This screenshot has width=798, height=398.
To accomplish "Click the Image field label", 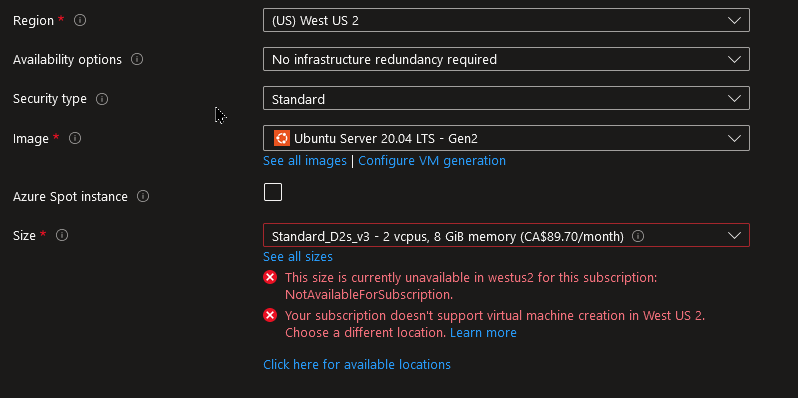I will (31, 138).
